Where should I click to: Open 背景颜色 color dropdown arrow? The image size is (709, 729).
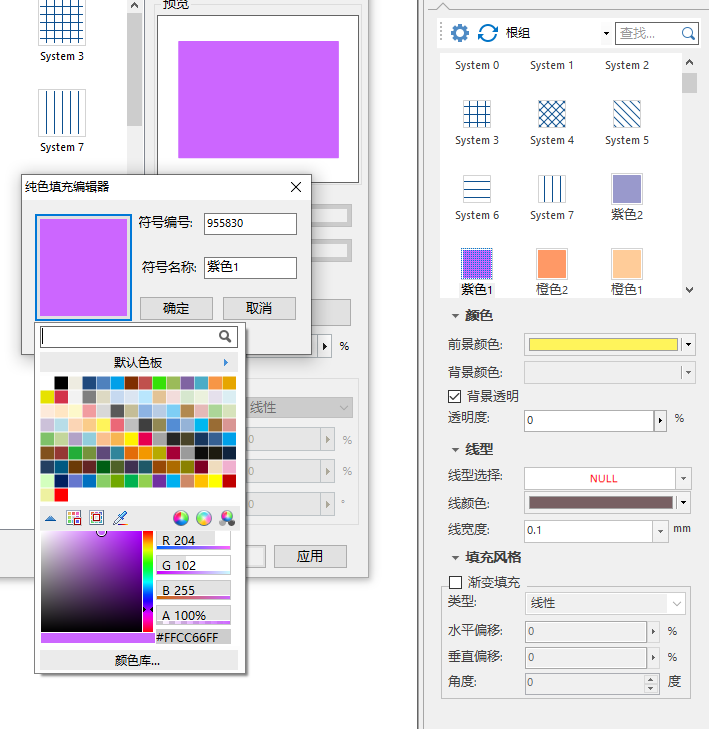point(689,372)
